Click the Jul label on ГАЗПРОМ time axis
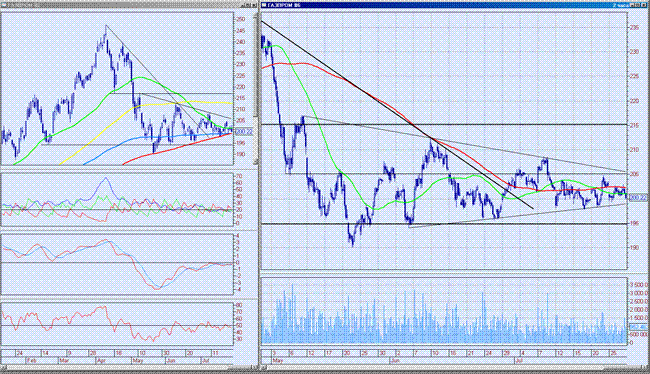 point(519,361)
